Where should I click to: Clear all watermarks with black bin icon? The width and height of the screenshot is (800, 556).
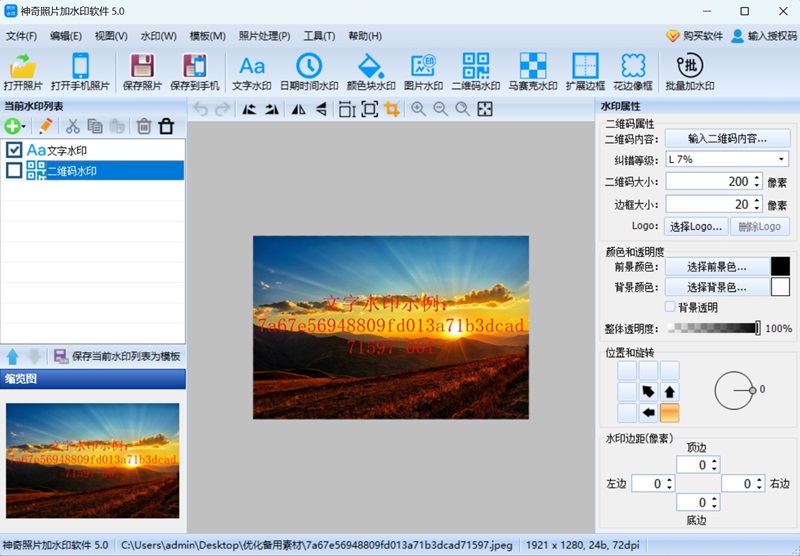(x=166, y=126)
